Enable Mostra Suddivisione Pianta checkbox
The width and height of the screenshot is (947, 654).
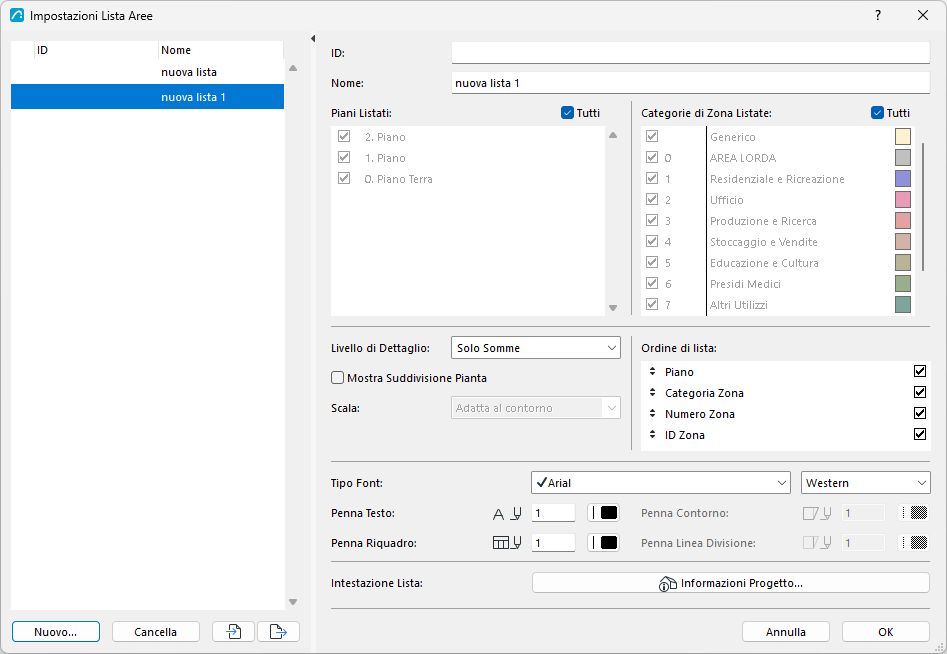[338, 378]
